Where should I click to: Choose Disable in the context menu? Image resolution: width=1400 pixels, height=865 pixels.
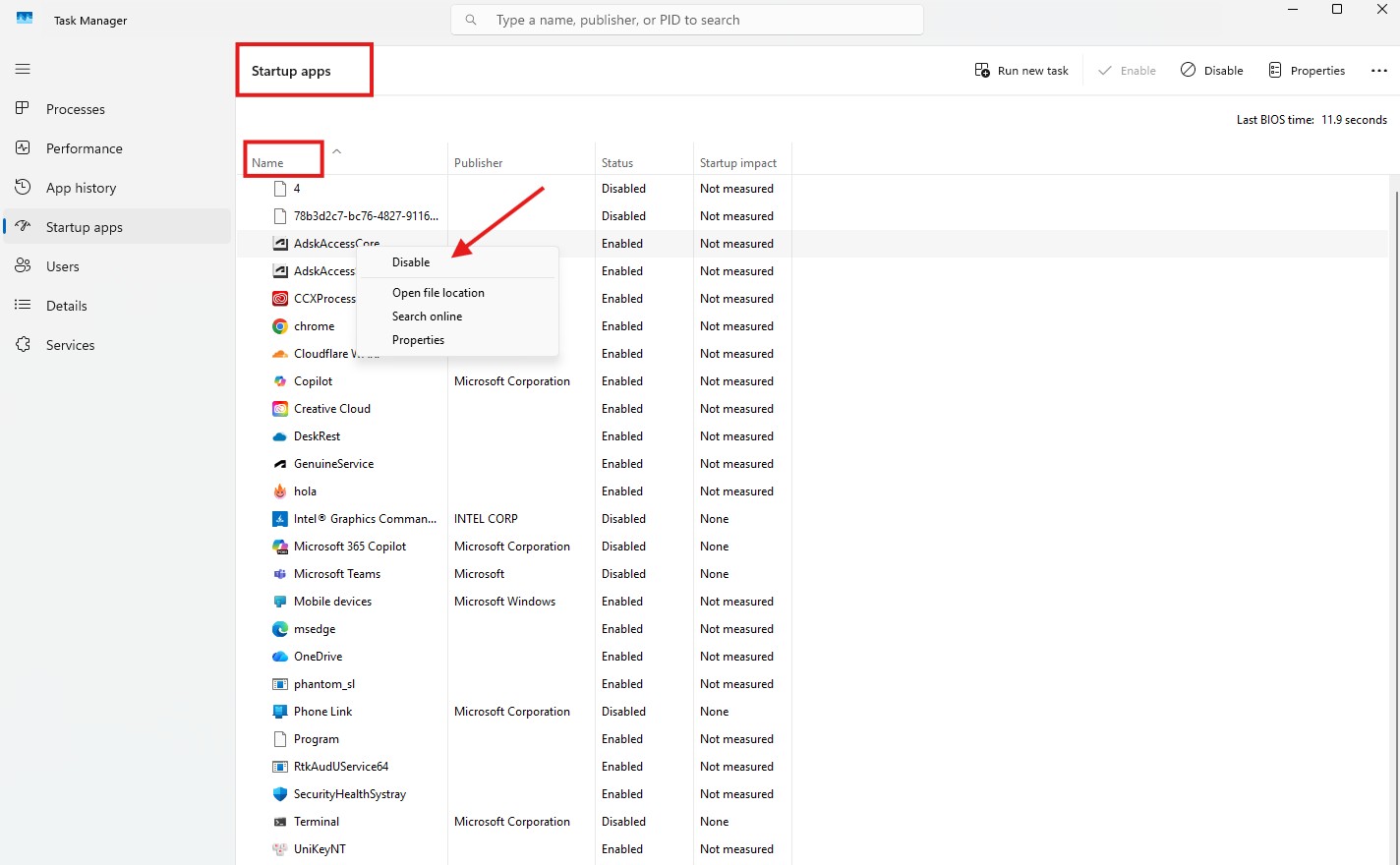pos(411,262)
